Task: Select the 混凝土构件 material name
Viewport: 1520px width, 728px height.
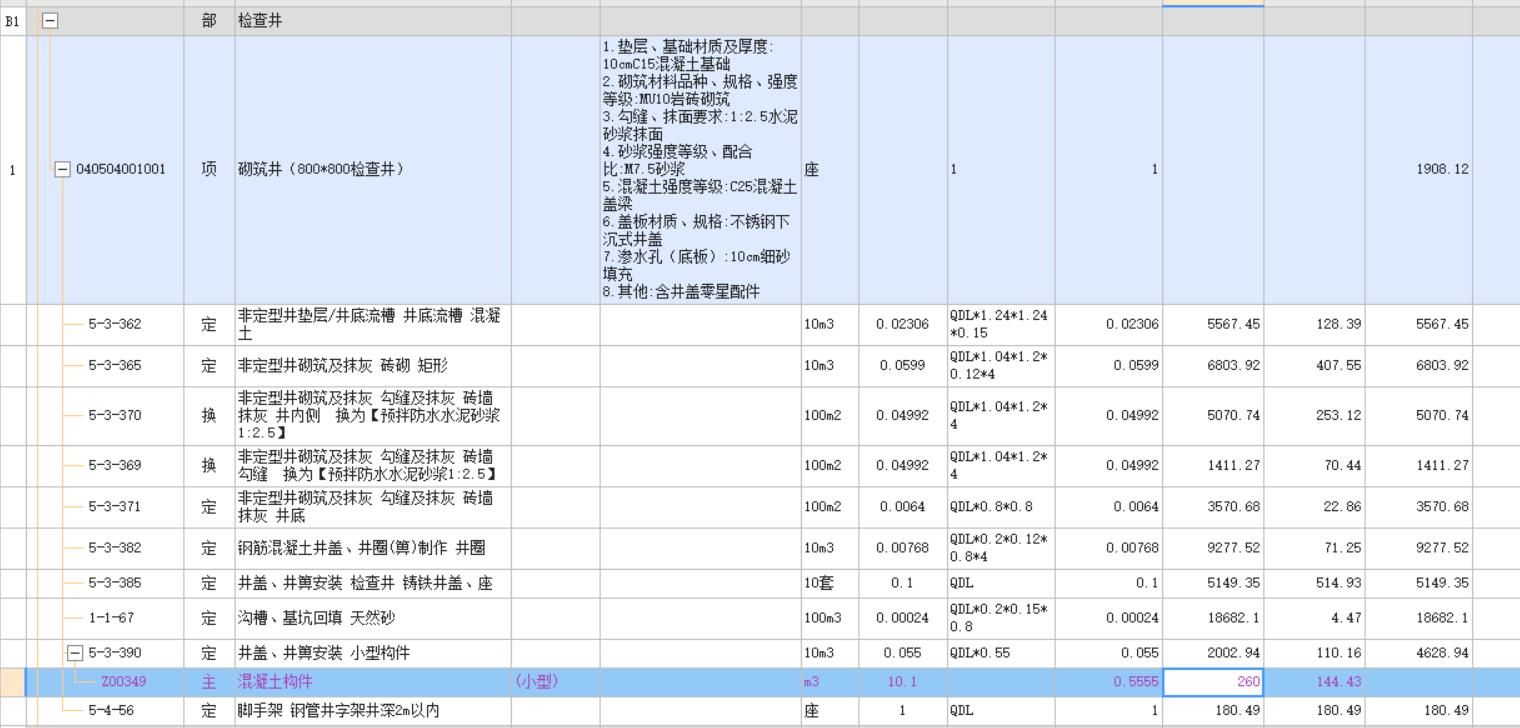Action: (x=275, y=682)
